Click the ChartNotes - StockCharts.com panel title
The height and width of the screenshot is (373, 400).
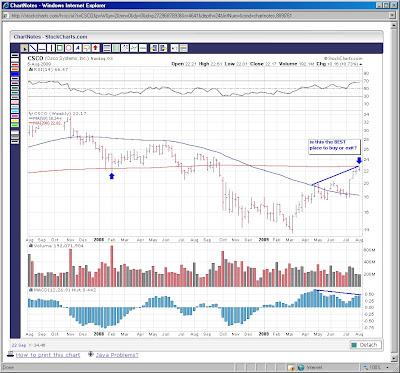(50, 37)
